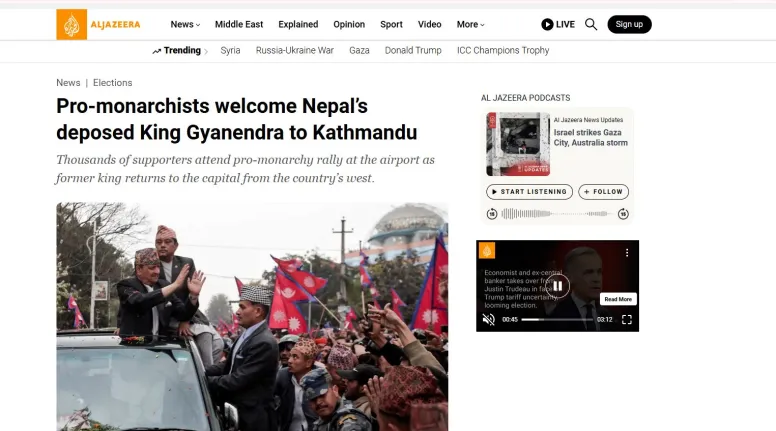
Task: Expand the Trending chevron
Action: click(206, 51)
